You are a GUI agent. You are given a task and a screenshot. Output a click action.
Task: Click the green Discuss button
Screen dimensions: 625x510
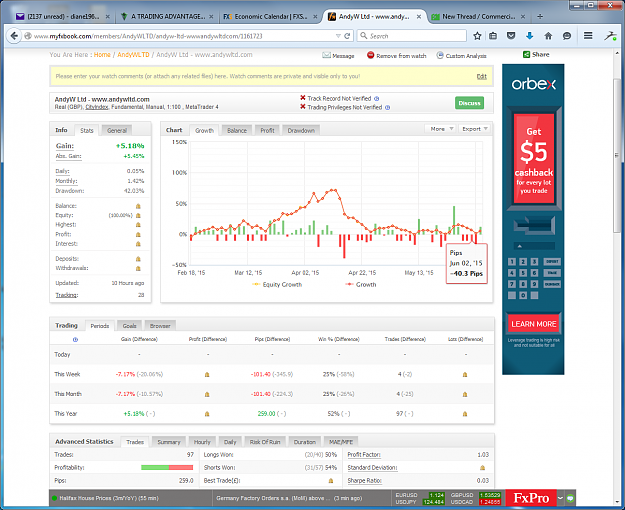tap(469, 103)
